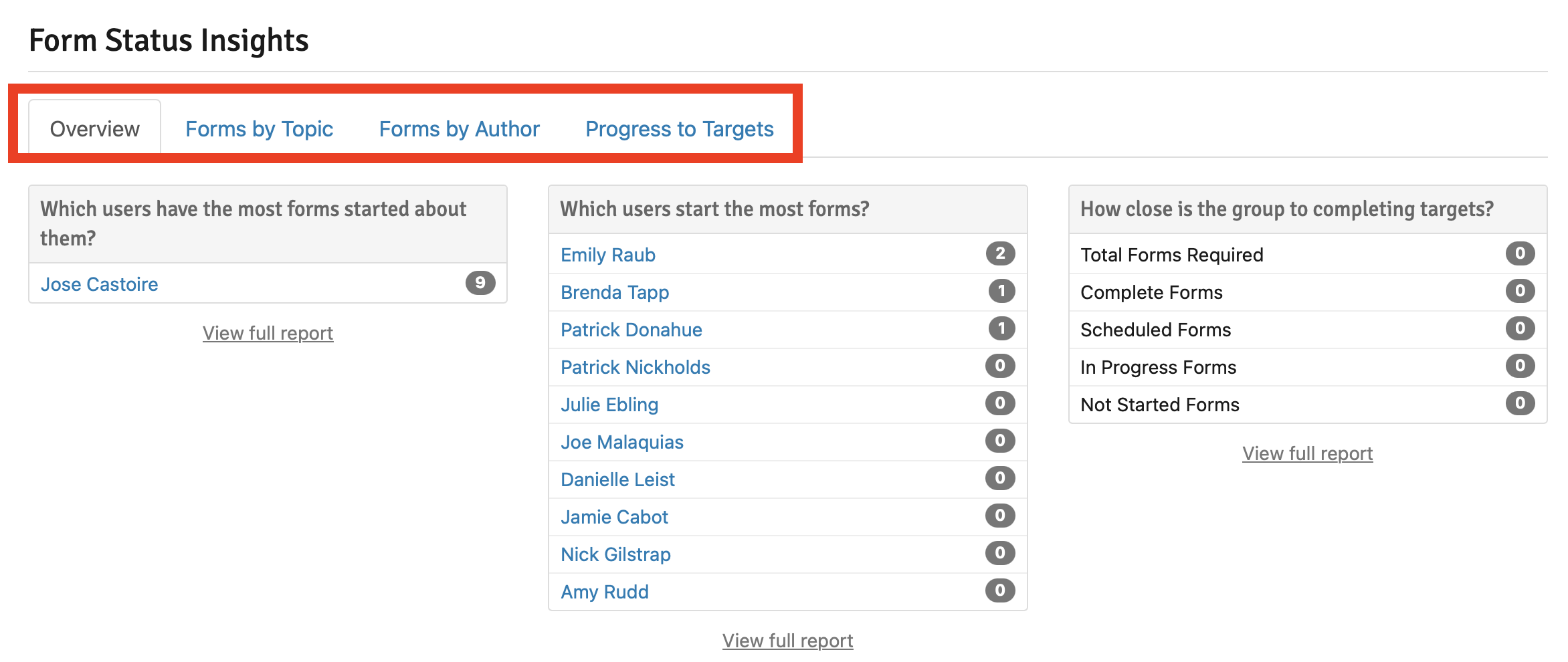Viewport: 1568px width, 662px height.
Task: Click Nick Gilstrap's name
Action: coord(615,554)
